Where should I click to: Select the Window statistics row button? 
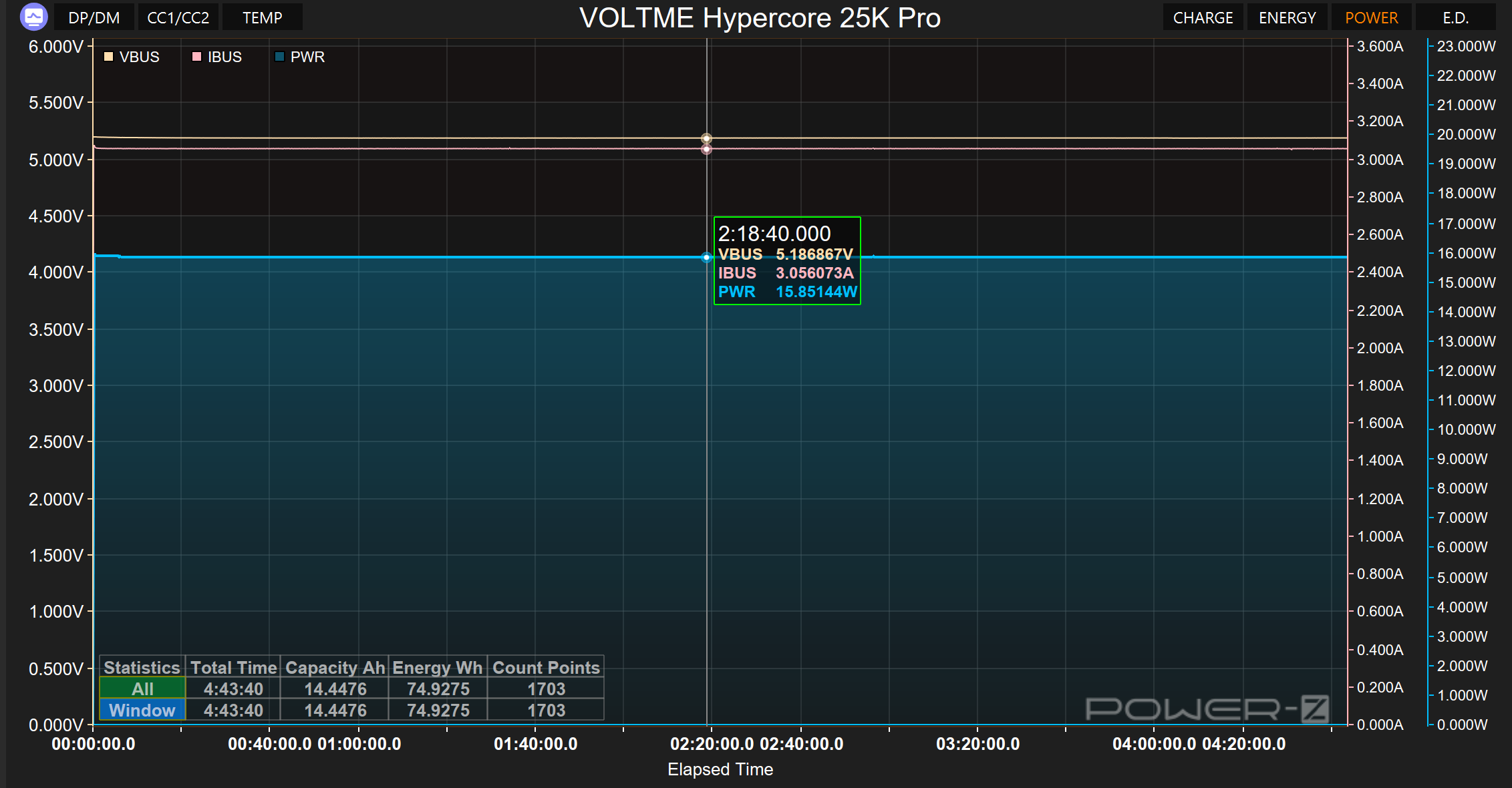pos(142,710)
